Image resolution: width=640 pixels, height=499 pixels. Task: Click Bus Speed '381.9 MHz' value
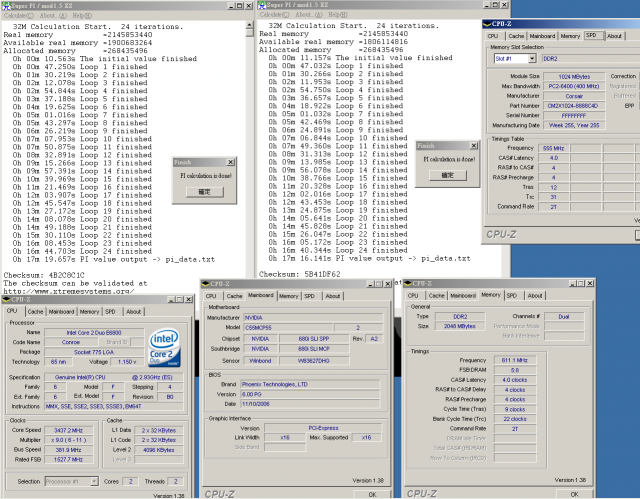coord(69,450)
